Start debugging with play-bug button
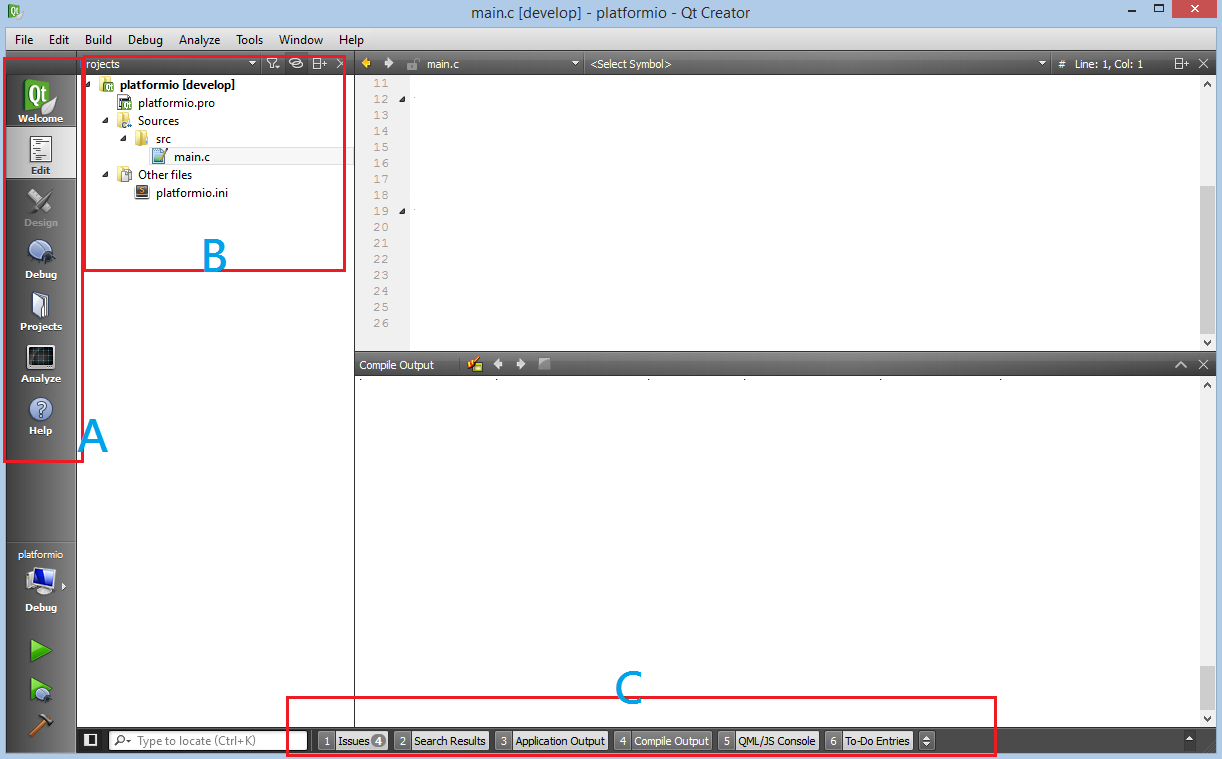The height and width of the screenshot is (759, 1222). [x=40, y=689]
